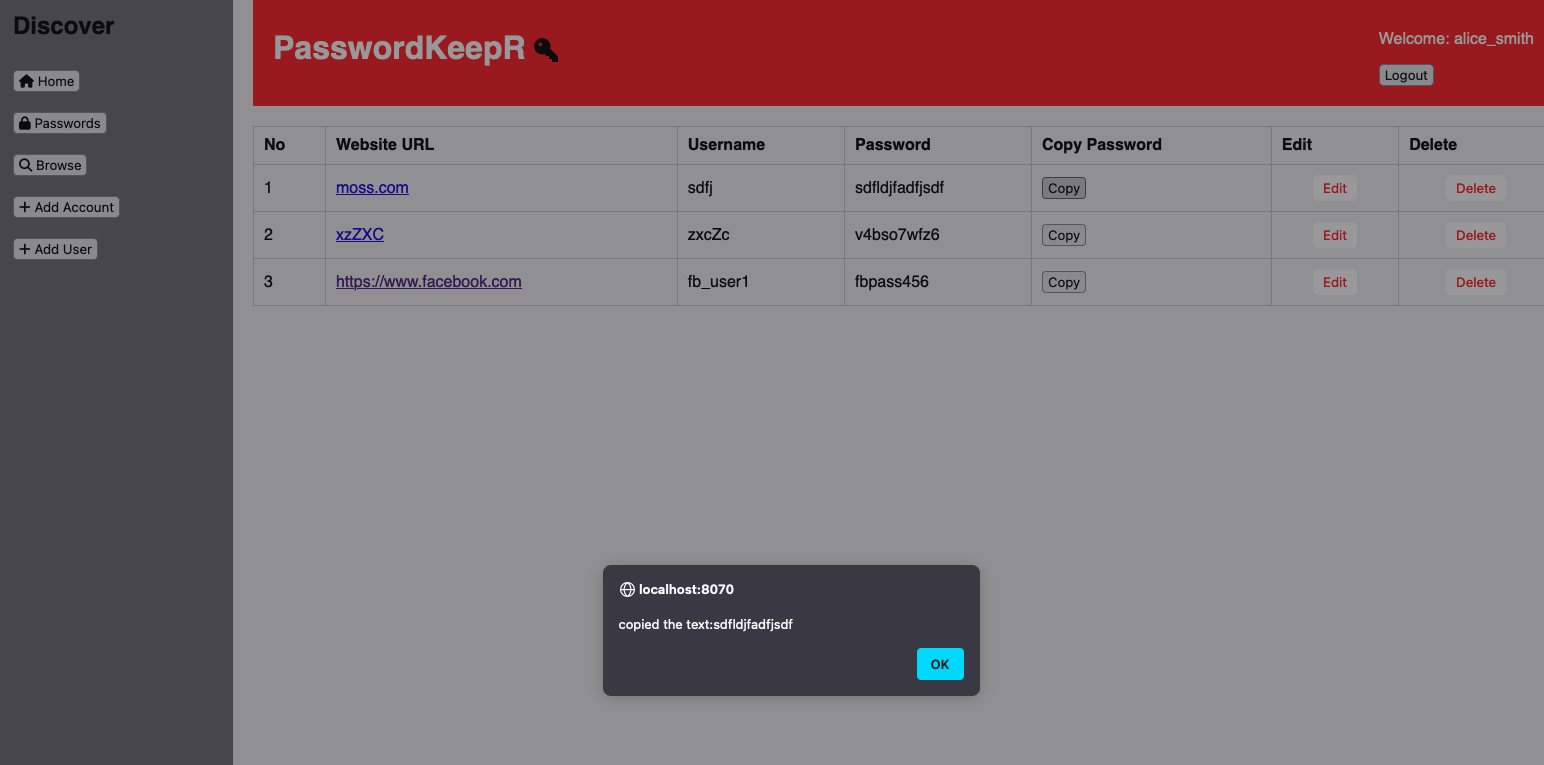Viewport: 1544px width, 765px height.
Task: Click the plus icon for Add Account
Action: [25, 207]
